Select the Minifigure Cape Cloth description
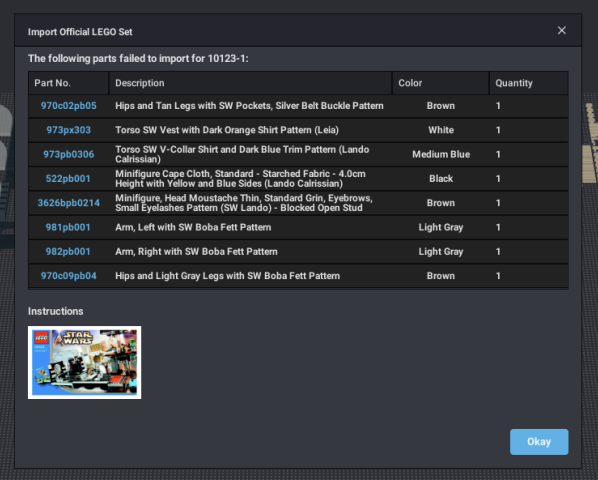Screen dimensions: 598x480 (240, 179)
